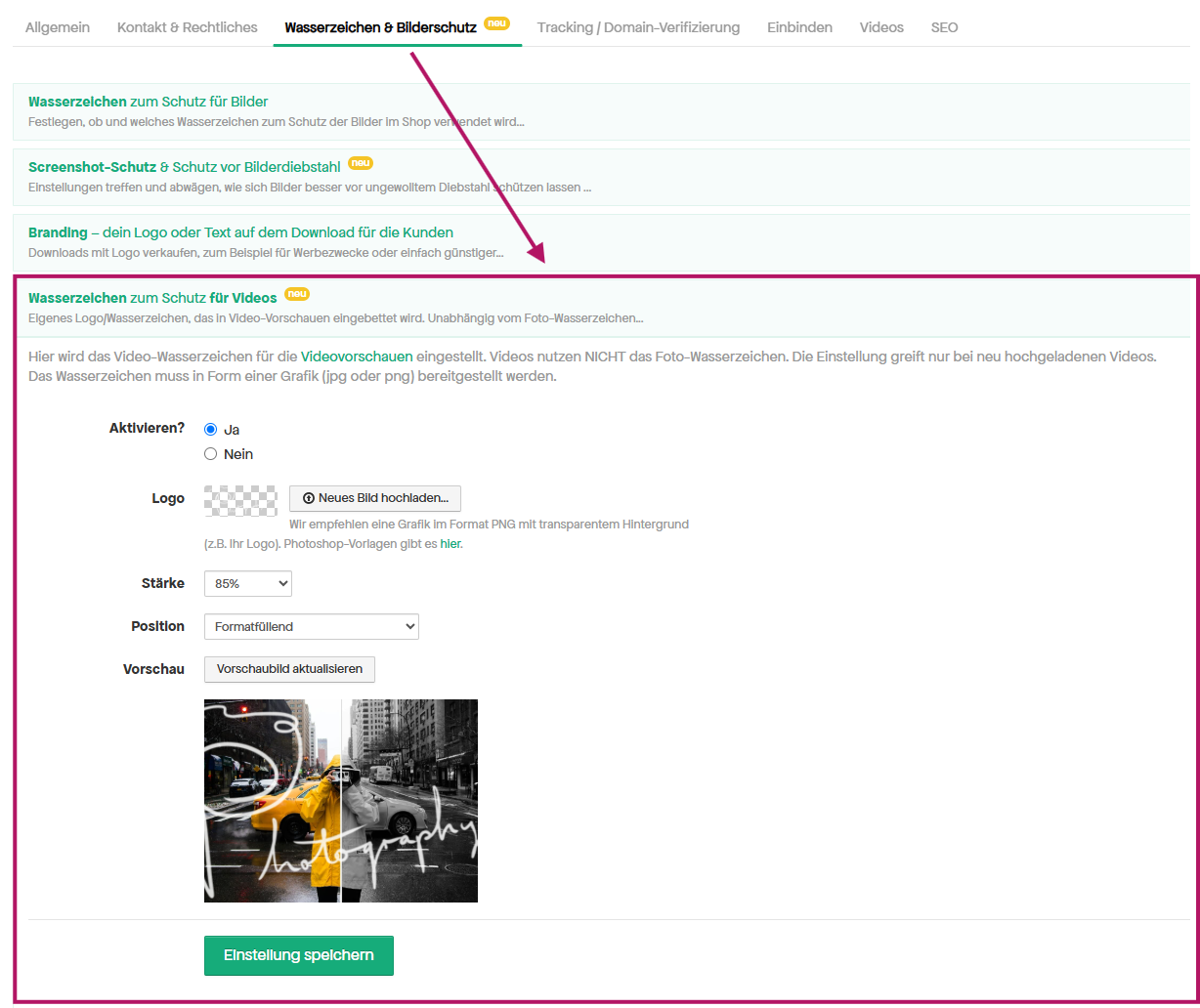
Task: Open Tracking / Domain-Verifizierung tab
Action: point(638,27)
